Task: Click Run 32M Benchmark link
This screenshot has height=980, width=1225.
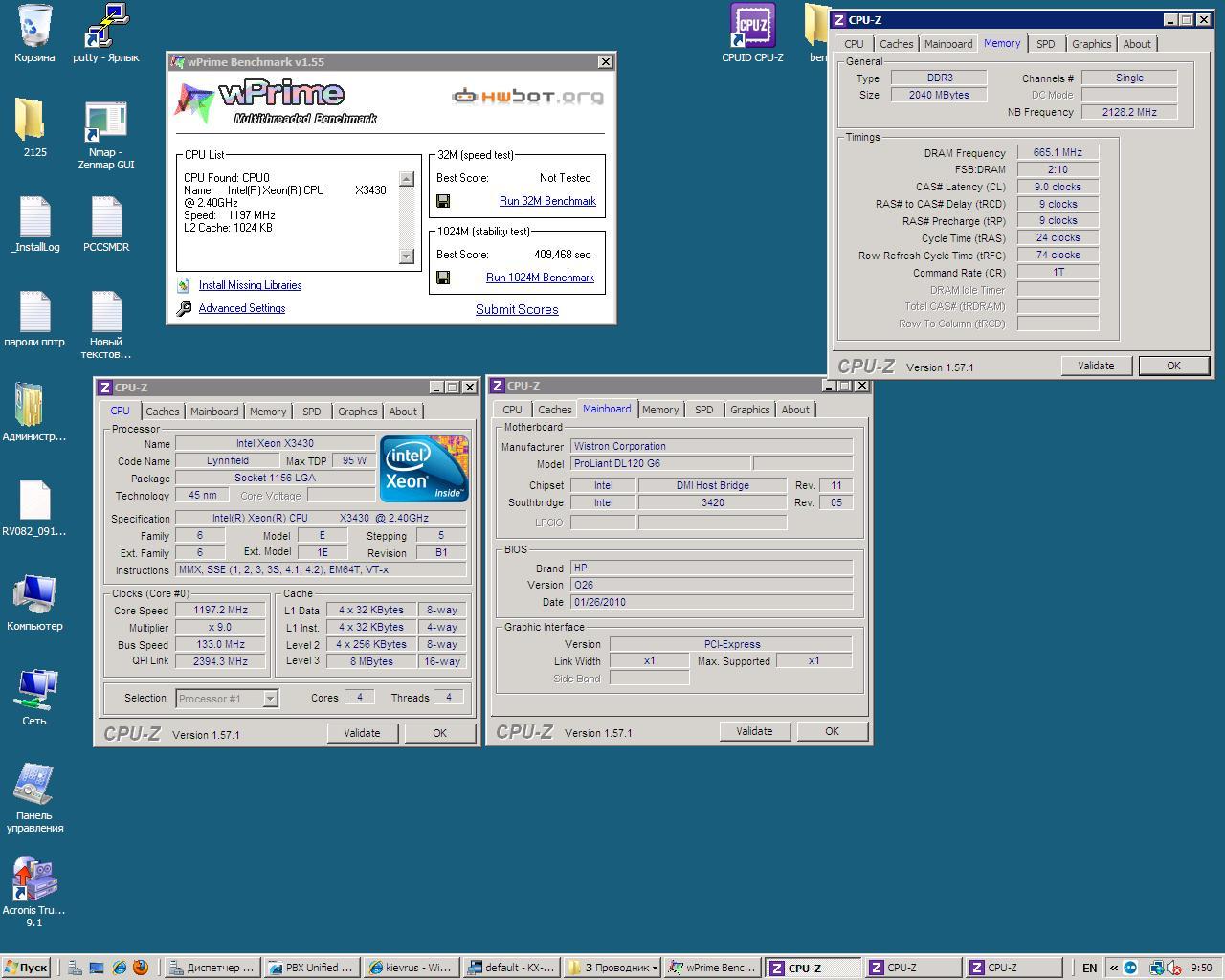Action: coord(547,201)
